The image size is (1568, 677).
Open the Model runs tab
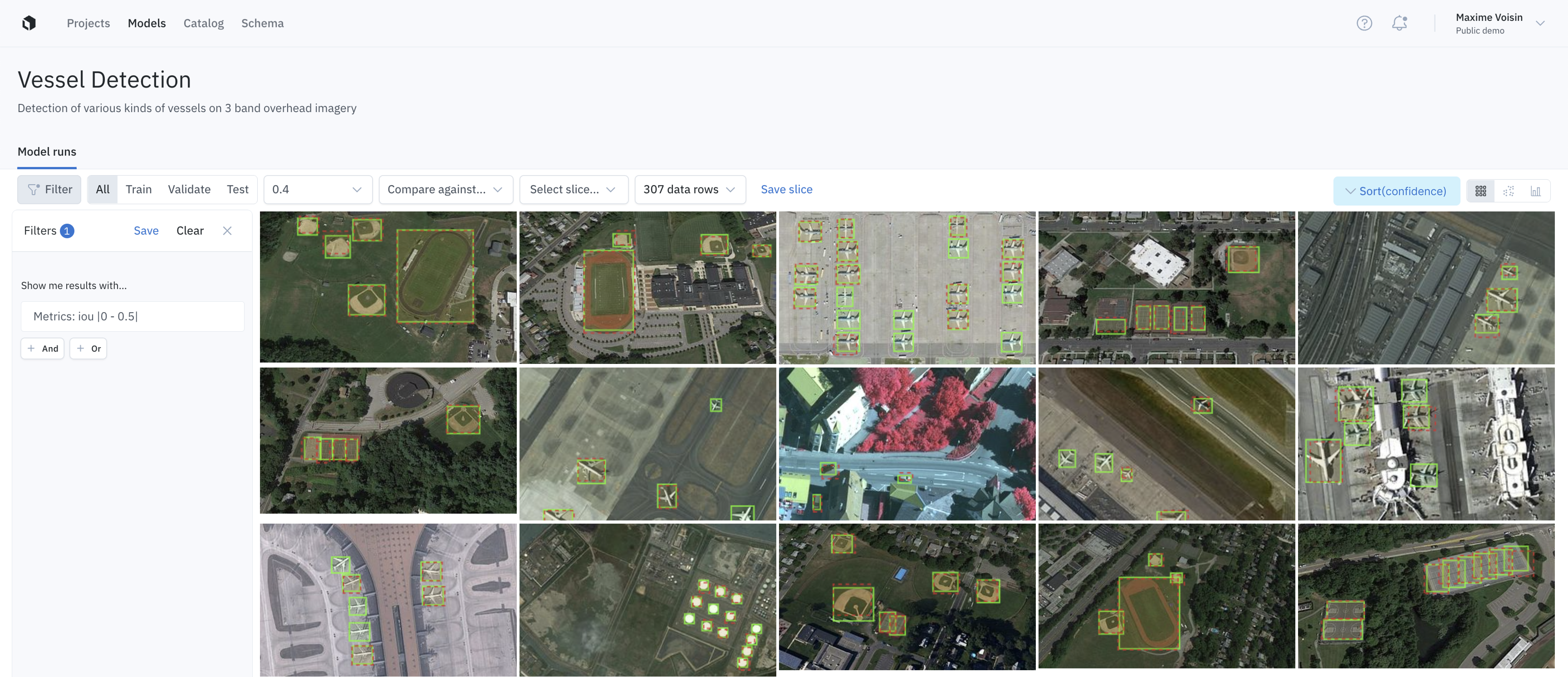coord(47,152)
